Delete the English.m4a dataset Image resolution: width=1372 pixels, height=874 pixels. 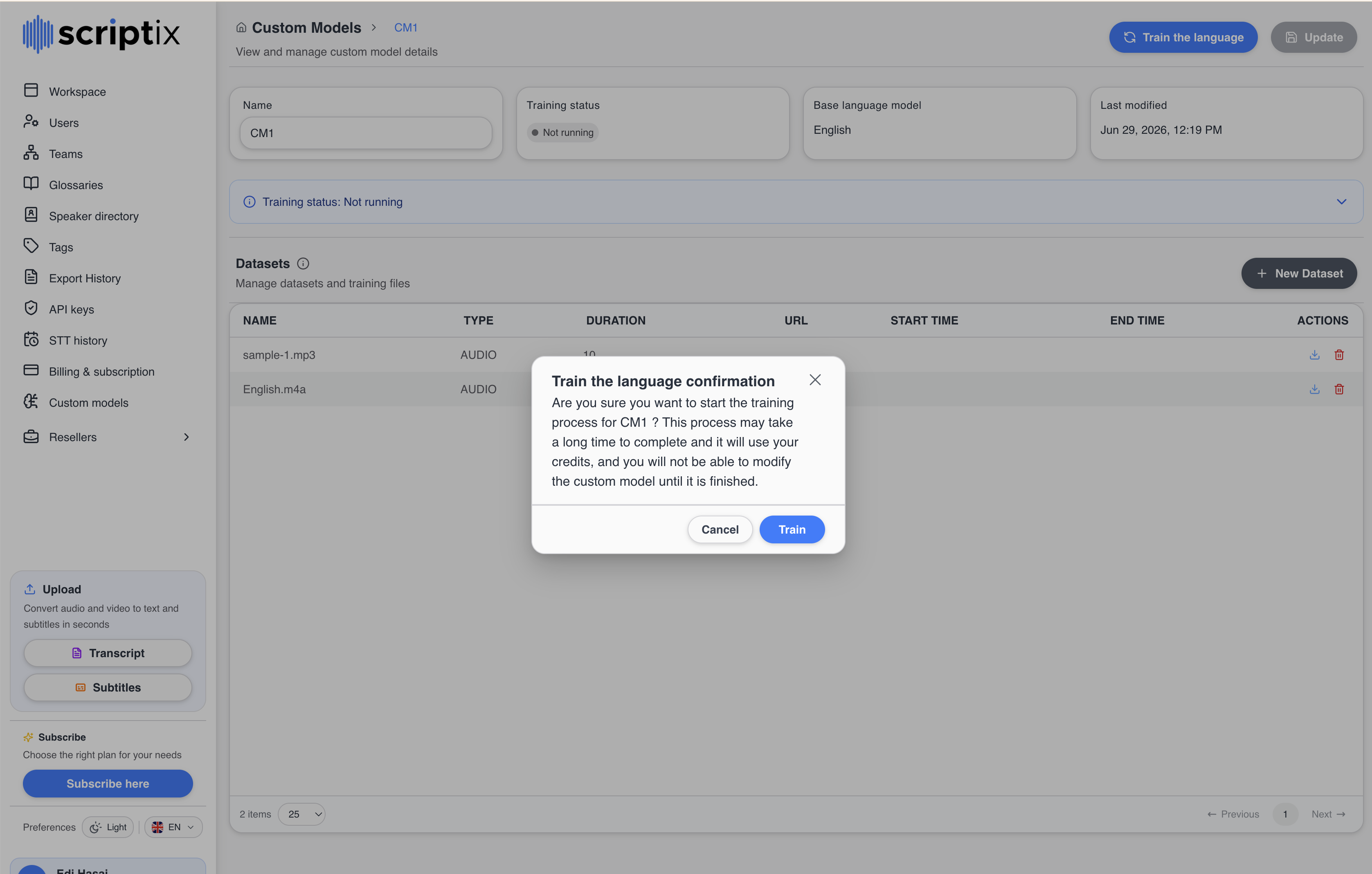(x=1339, y=389)
